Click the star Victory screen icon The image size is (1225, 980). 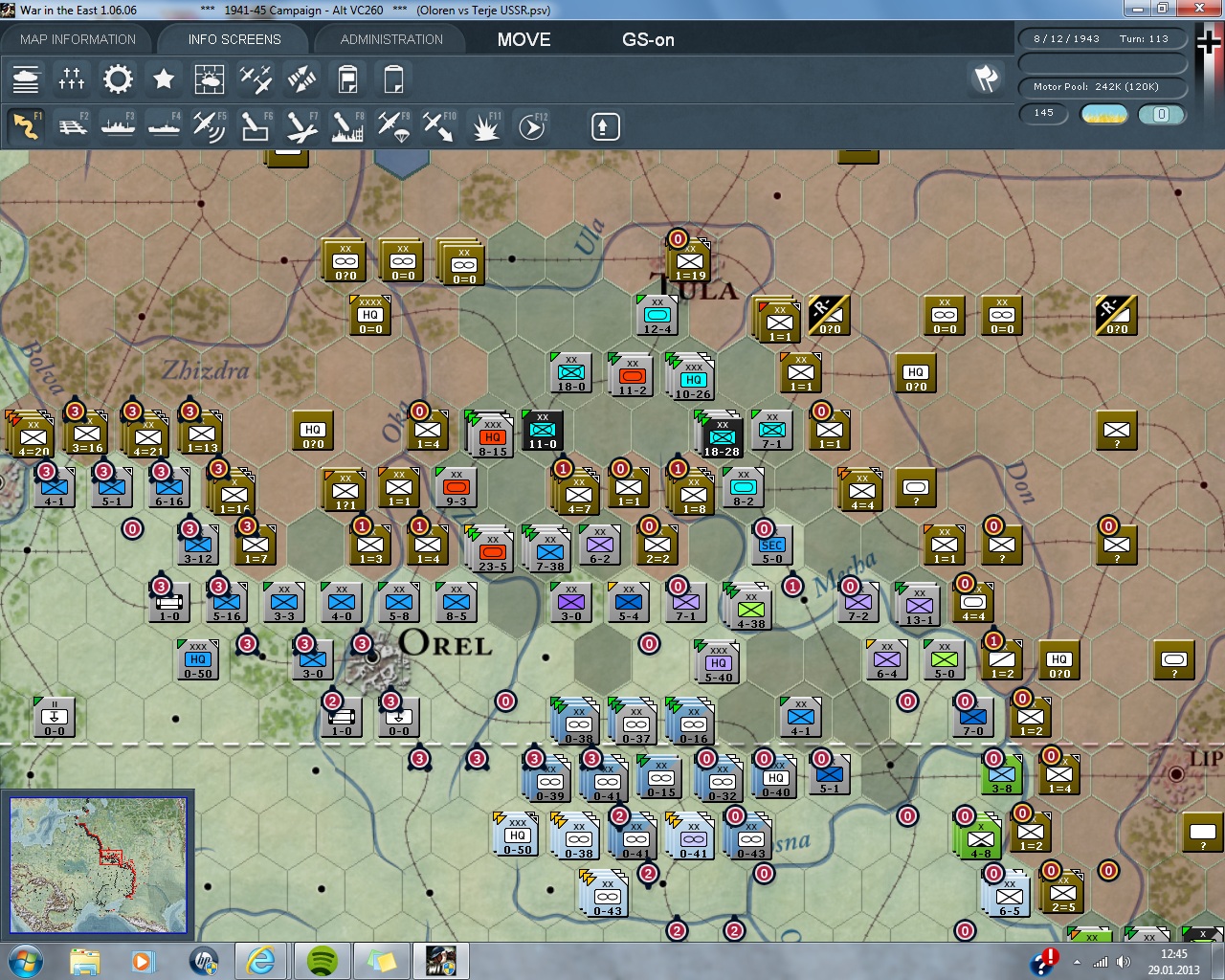pyautogui.click(x=164, y=78)
